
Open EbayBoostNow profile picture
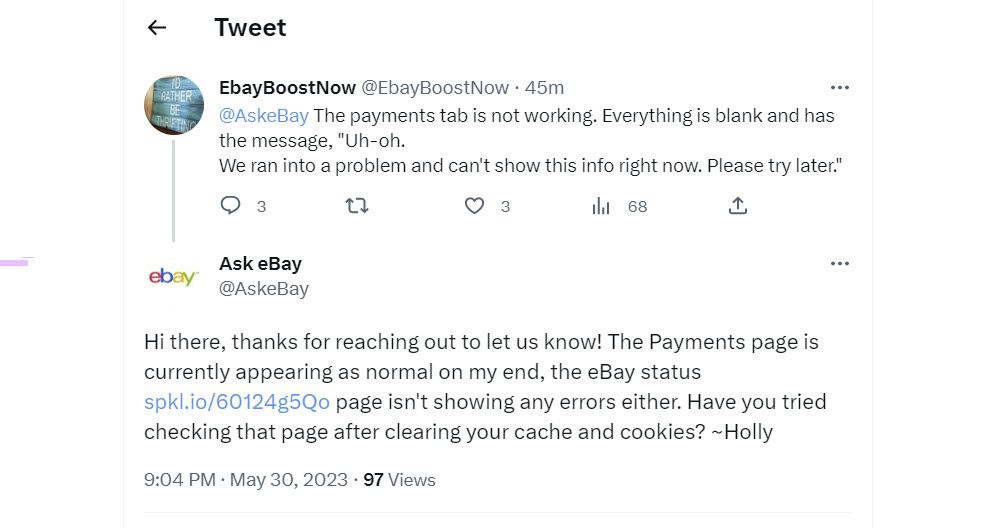click(x=175, y=104)
